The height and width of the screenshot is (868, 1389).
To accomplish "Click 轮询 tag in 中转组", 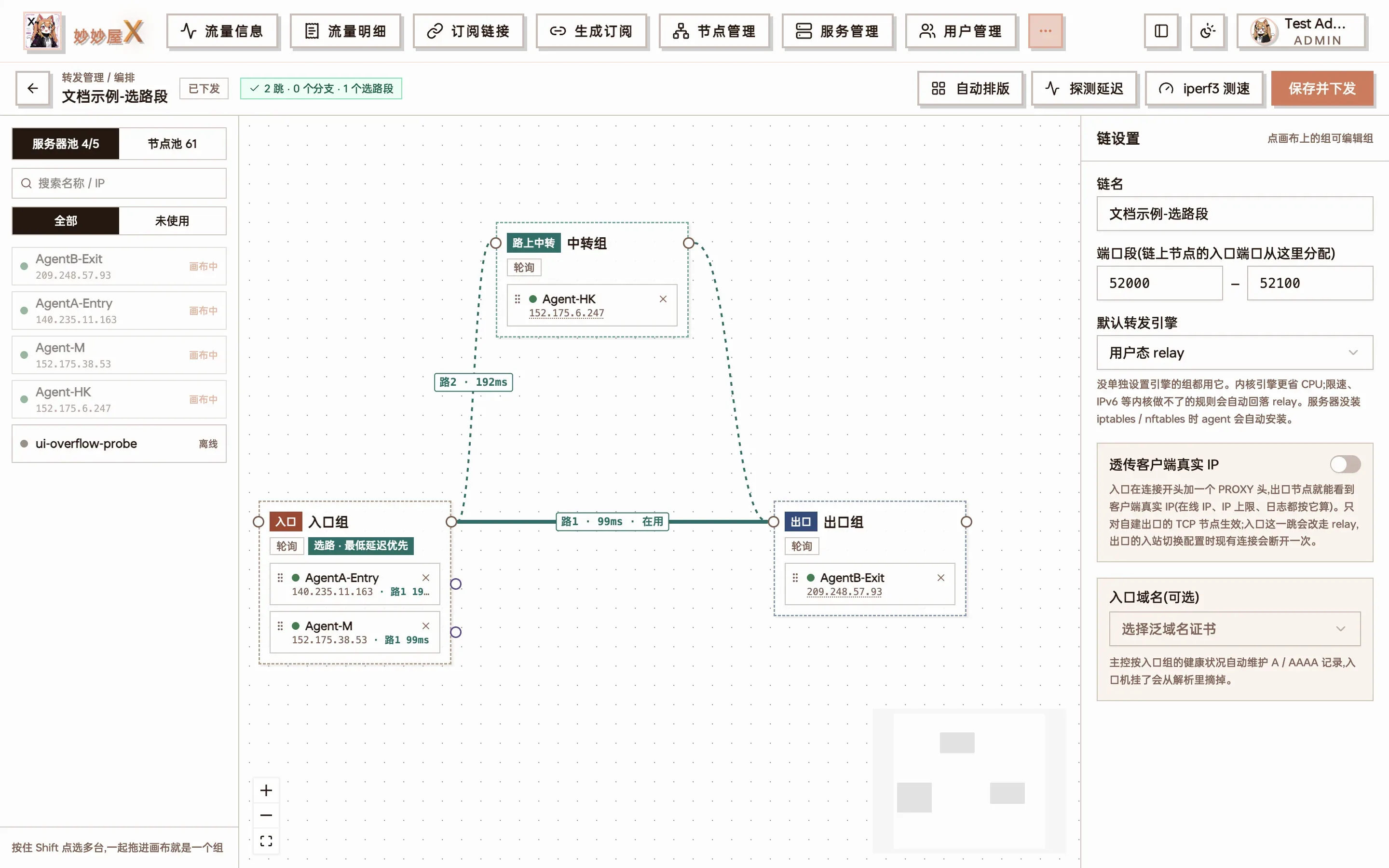I will pyautogui.click(x=523, y=268).
